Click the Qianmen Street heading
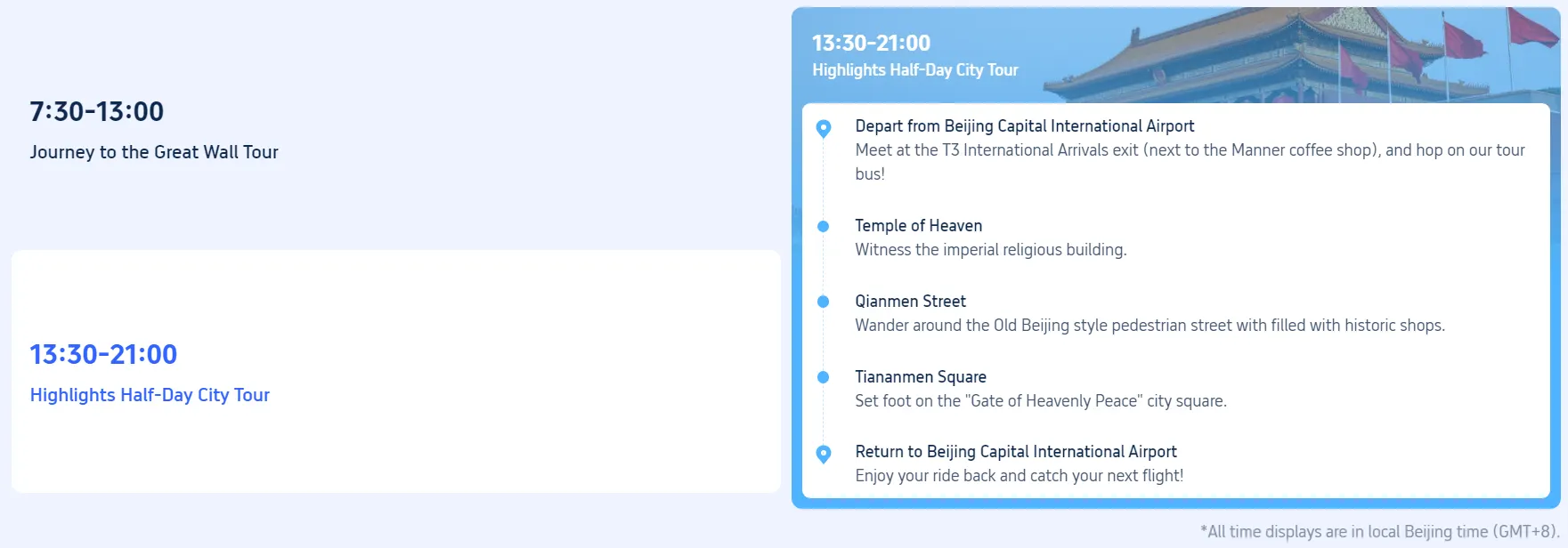This screenshot has width=1568, height=548. point(910,301)
